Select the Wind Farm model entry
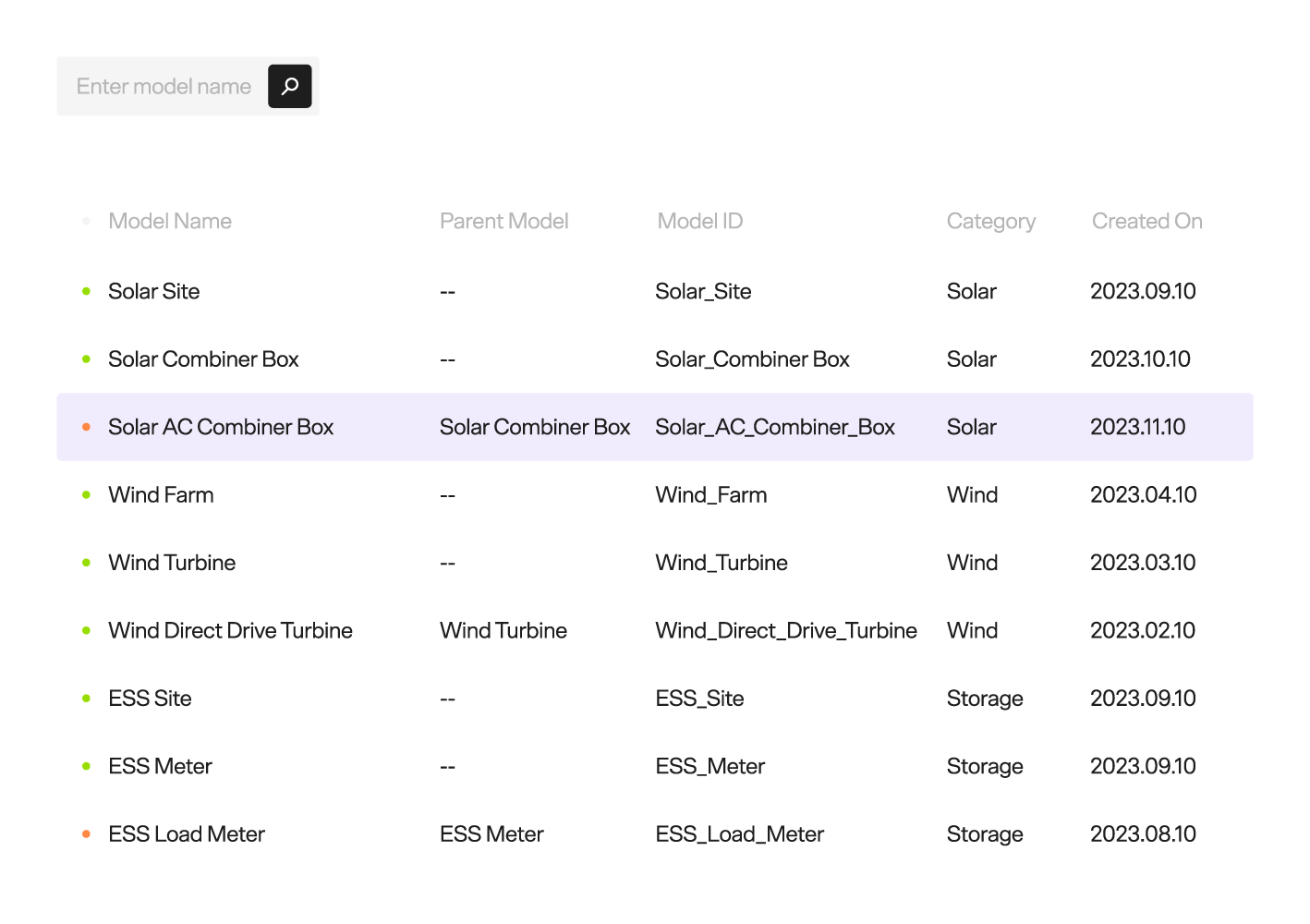Screen dimensions: 1310x924 pos(161,494)
